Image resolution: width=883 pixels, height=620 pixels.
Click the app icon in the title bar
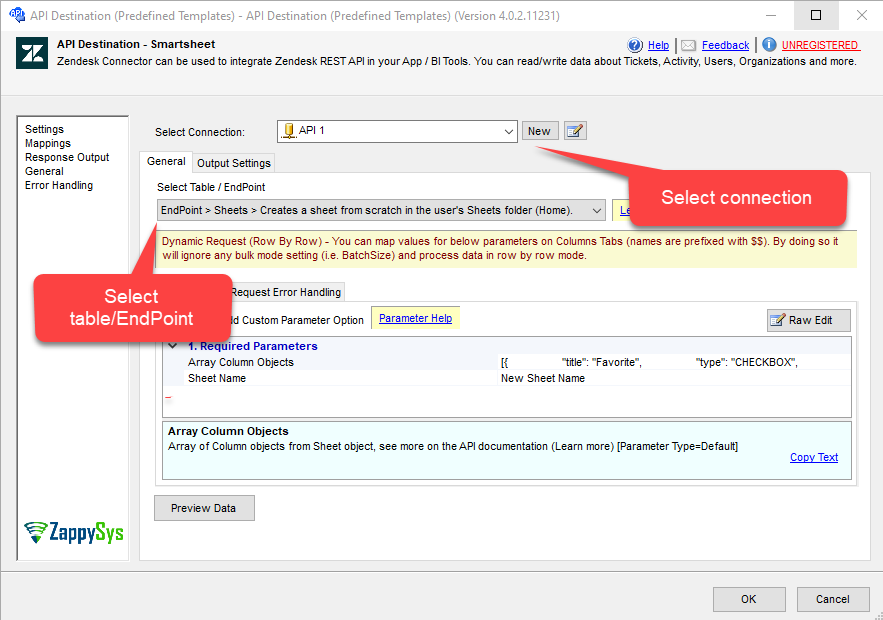pos(16,15)
